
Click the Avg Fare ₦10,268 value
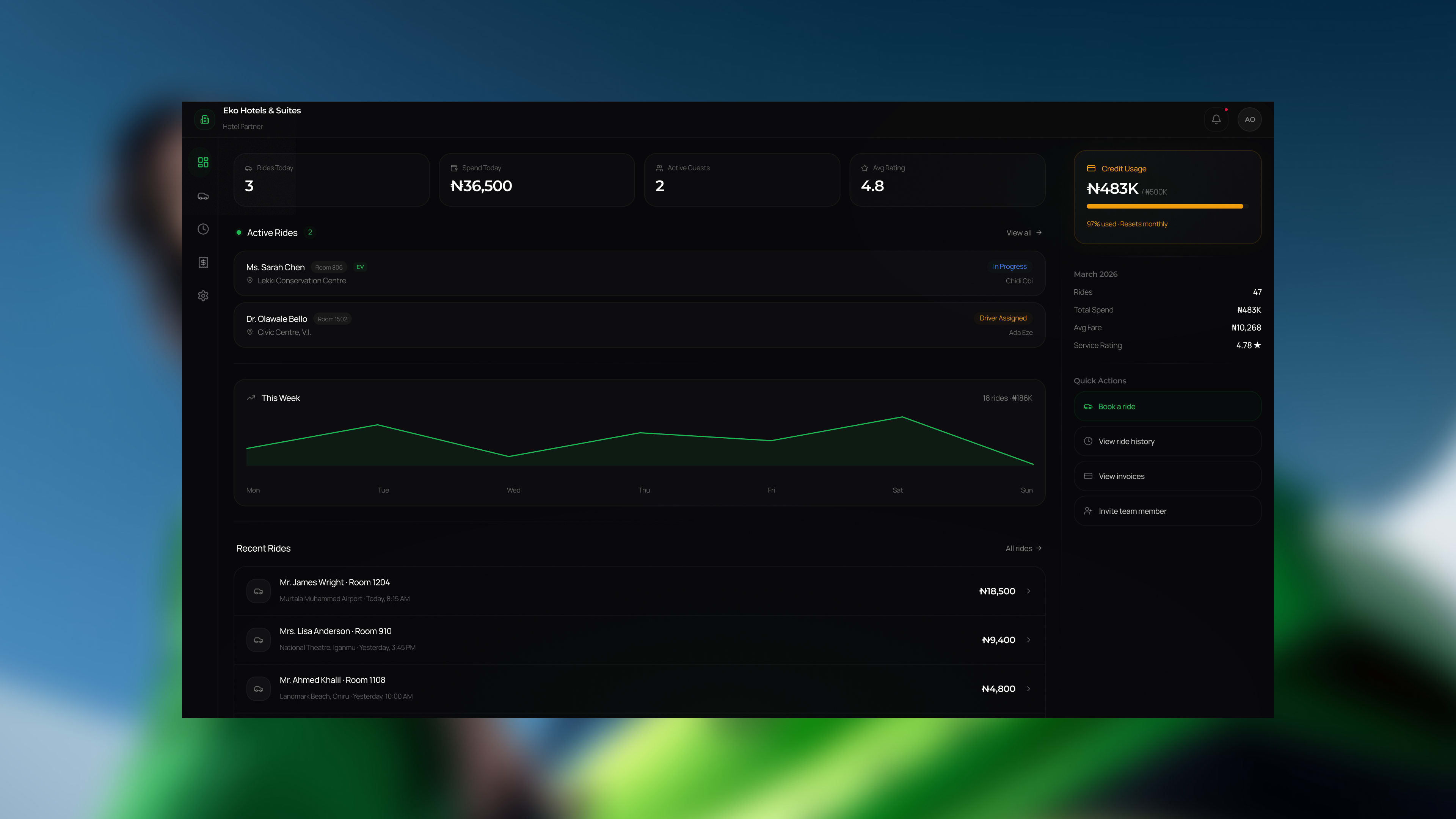pyautogui.click(x=1246, y=328)
